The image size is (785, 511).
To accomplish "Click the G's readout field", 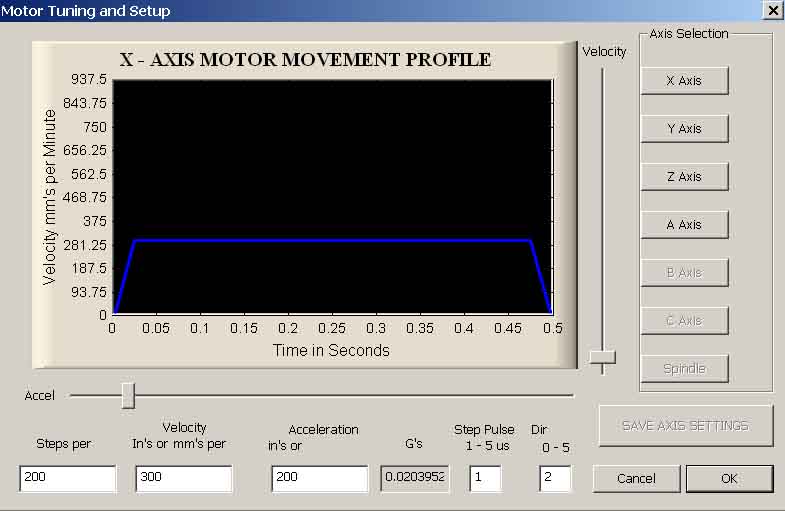I will click(415, 479).
